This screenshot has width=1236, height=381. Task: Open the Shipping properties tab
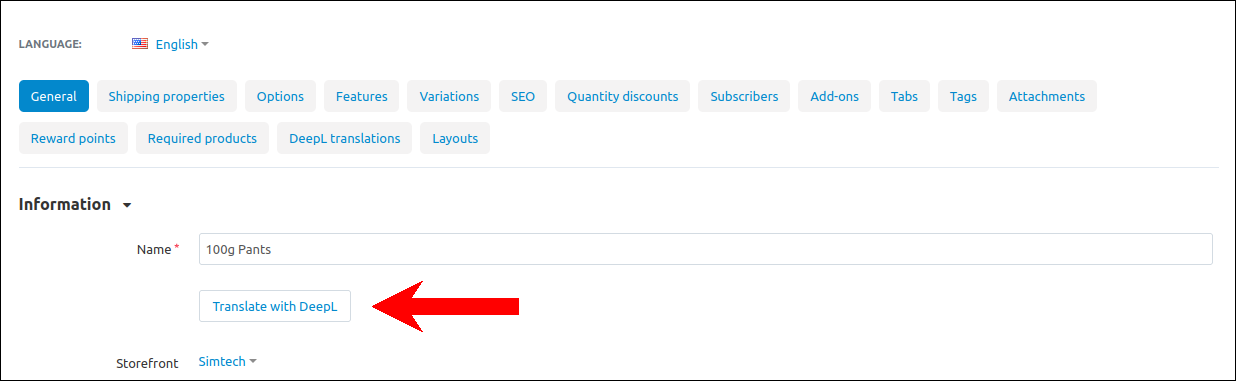tap(167, 96)
